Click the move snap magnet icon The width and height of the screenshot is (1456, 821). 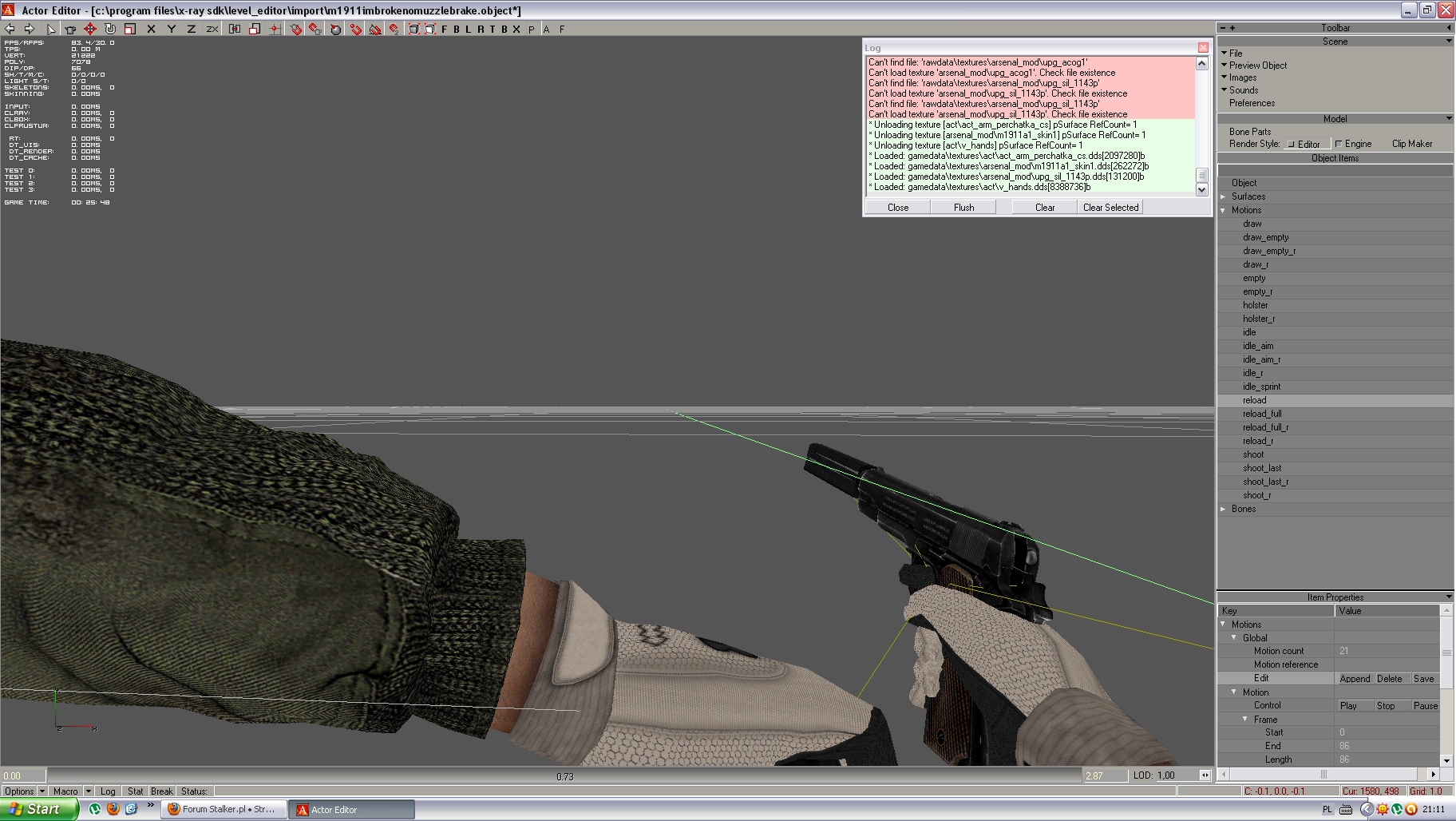click(394, 29)
